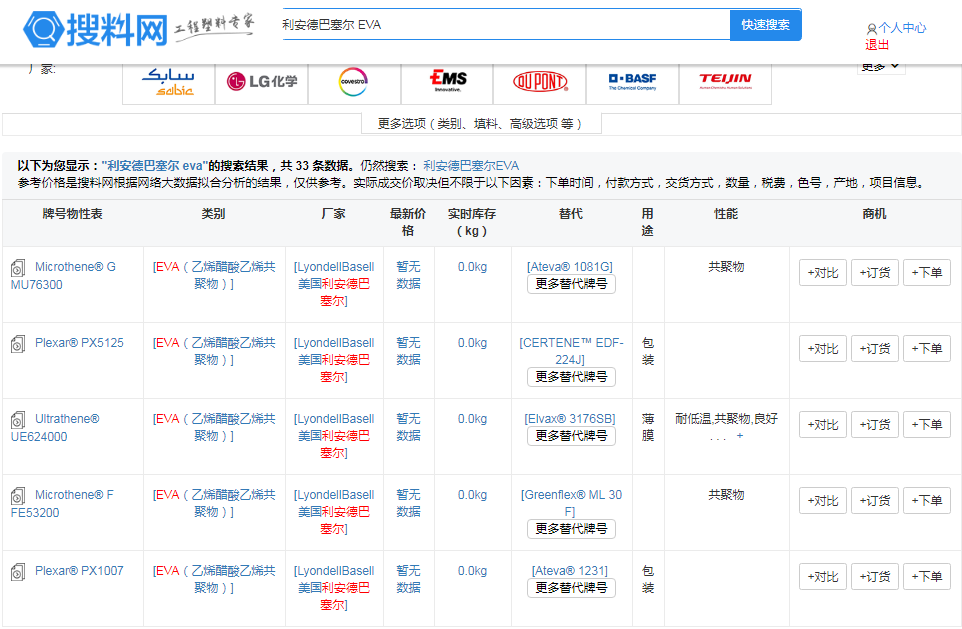Open the 更多 manufacturers dropdown
Screen dimensions: 962x629
point(880,67)
